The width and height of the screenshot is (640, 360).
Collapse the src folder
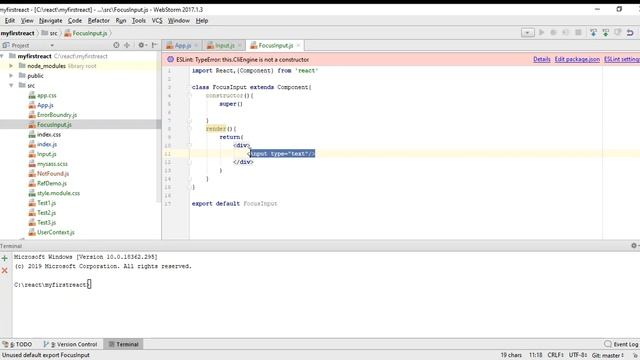point(11,85)
